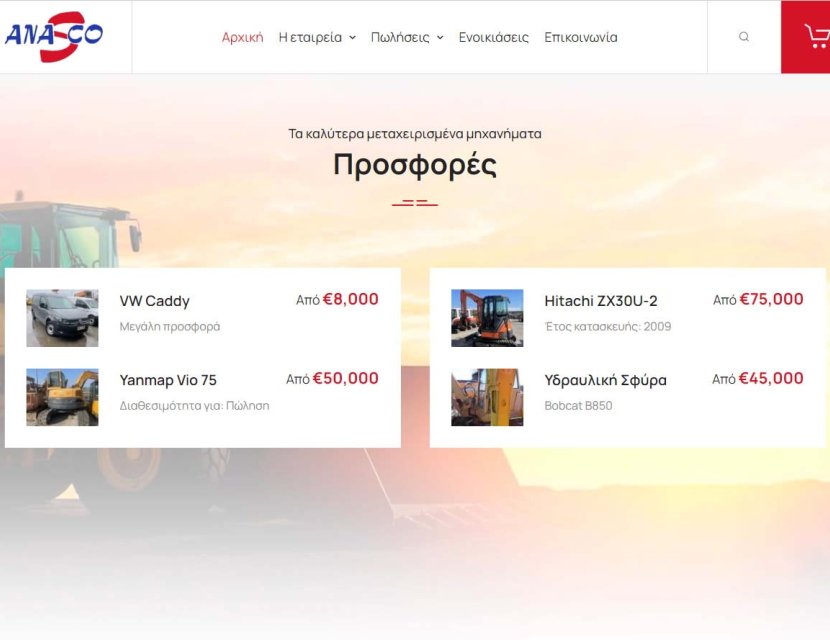
Task: Click the Μεγάλη προσφορά description
Action: pos(170,327)
